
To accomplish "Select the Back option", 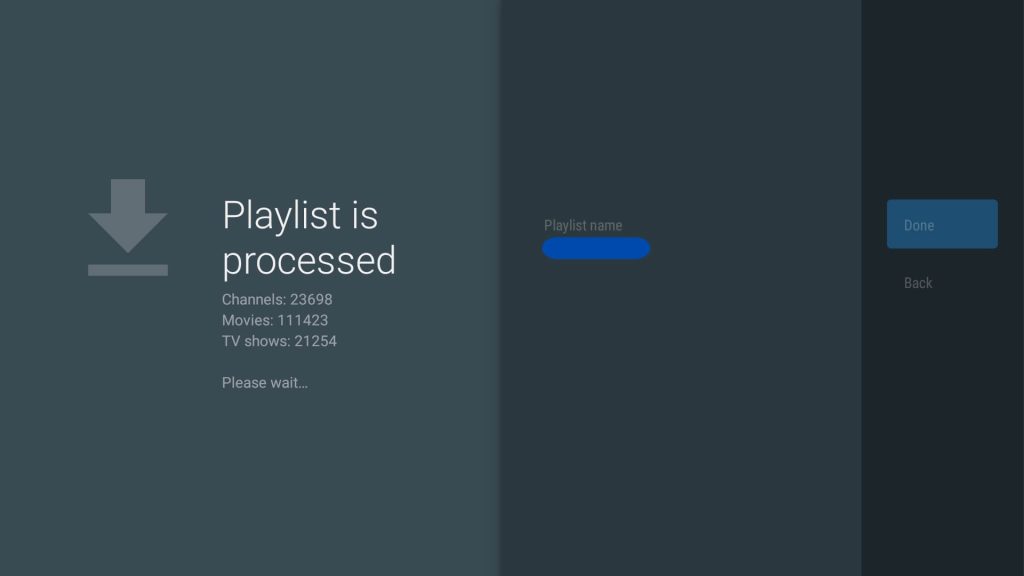I will (918, 283).
